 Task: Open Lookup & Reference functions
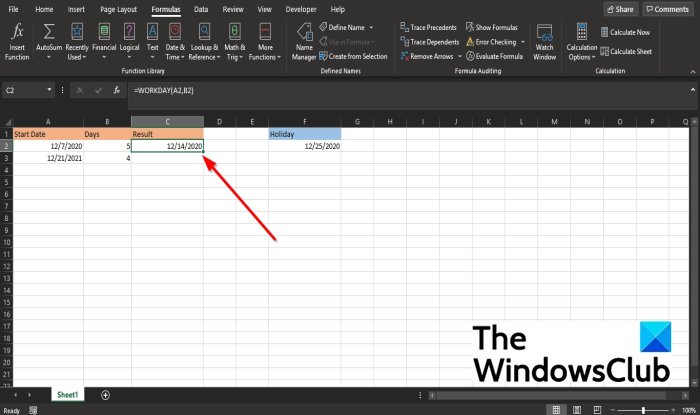[x=204, y=42]
